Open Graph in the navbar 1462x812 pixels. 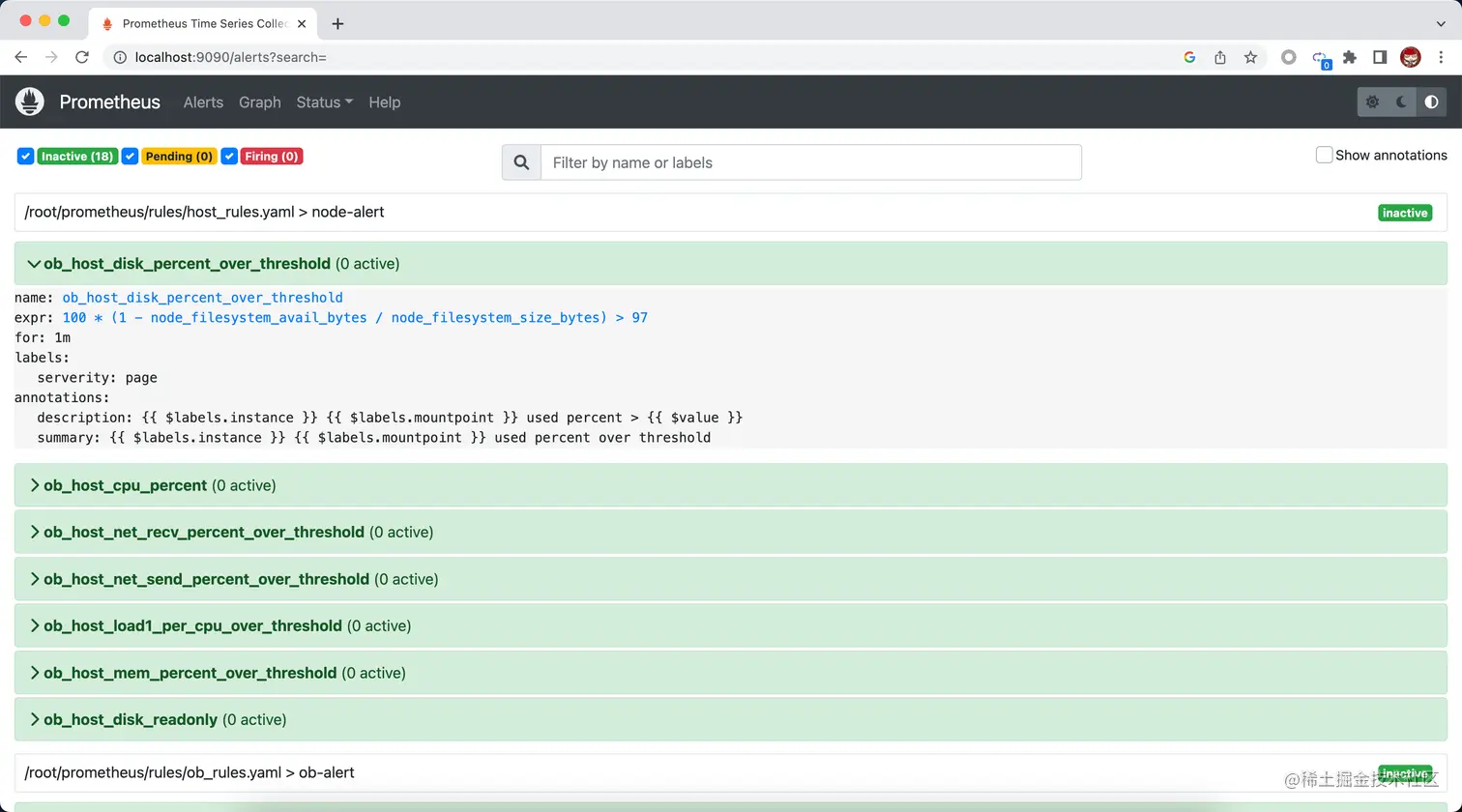point(260,101)
